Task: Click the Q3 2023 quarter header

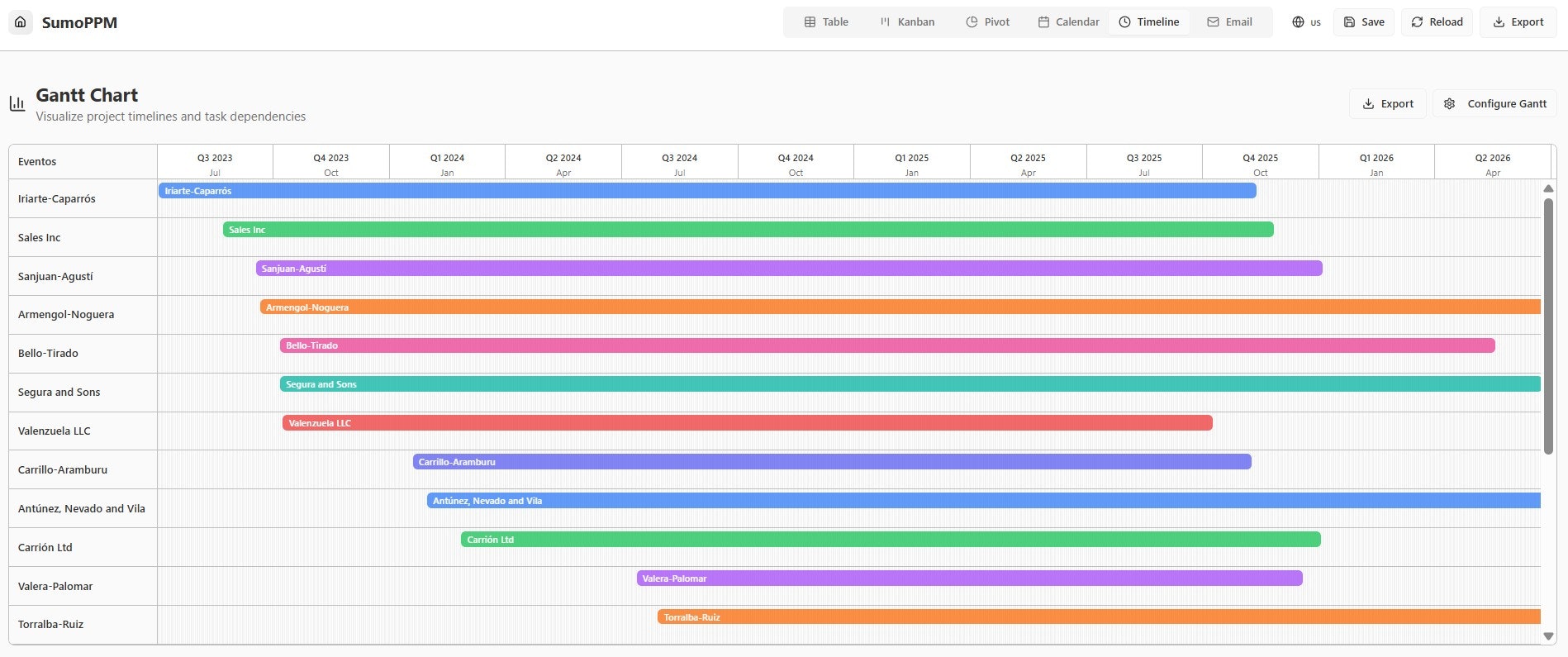Action: coord(215,158)
